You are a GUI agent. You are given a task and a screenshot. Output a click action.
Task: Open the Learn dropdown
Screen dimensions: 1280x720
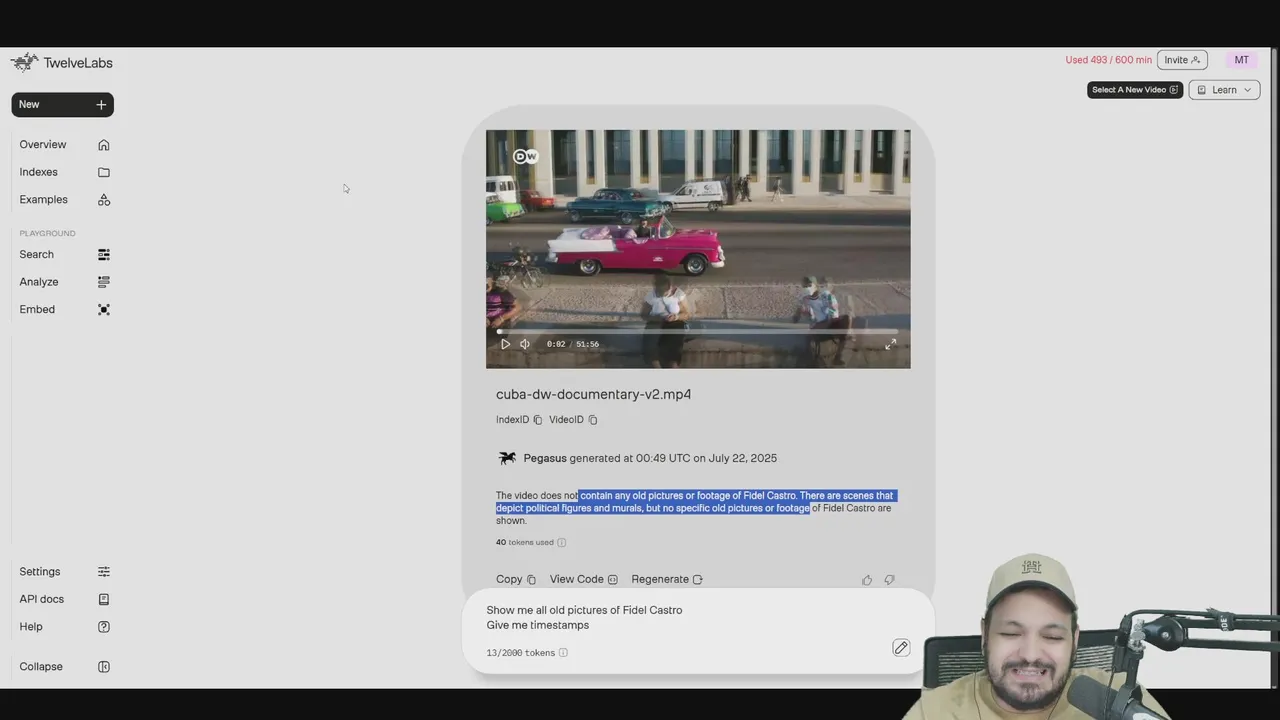(1224, 90)
